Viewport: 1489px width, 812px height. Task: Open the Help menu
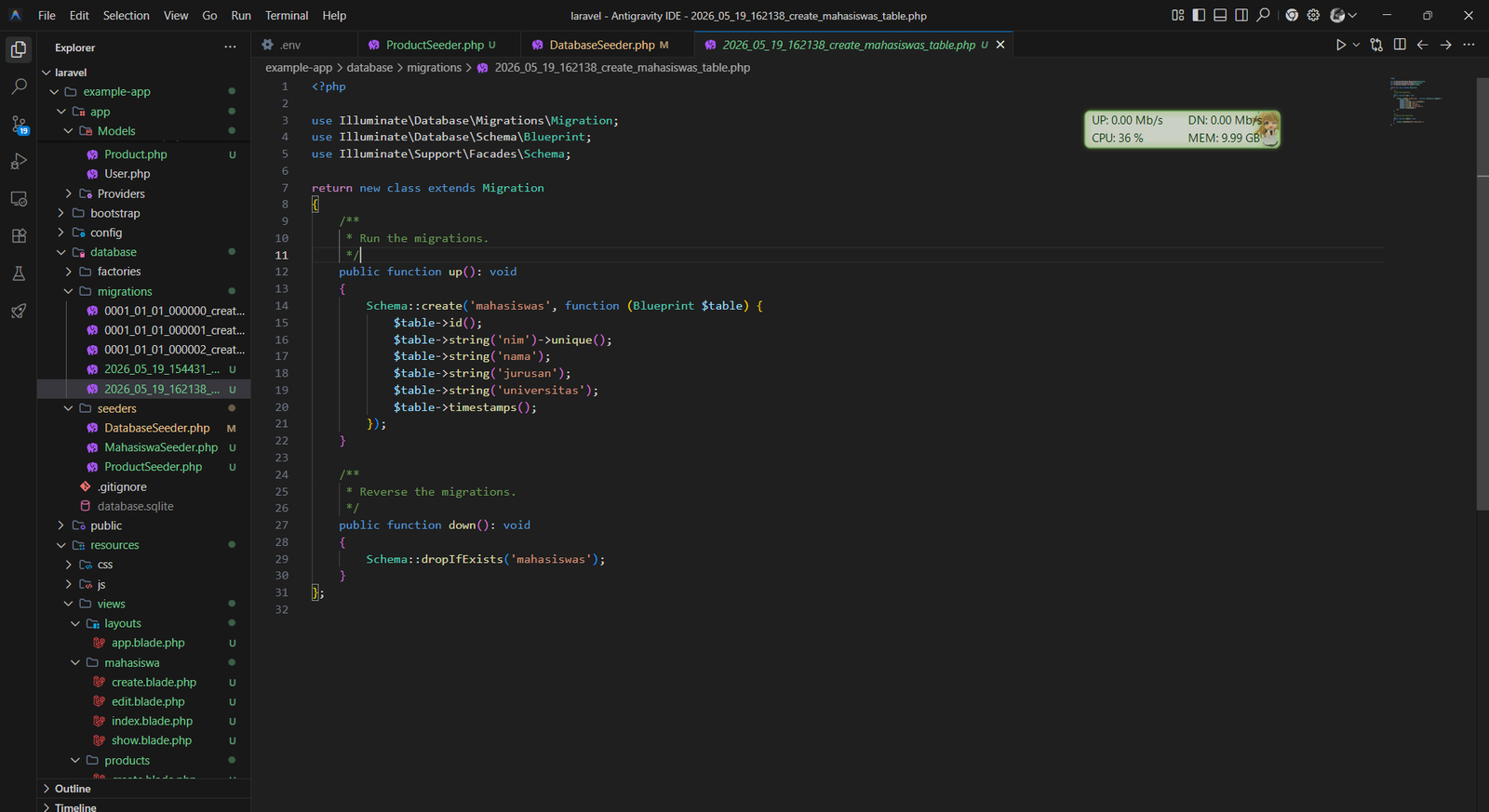[x=334, y=15]
